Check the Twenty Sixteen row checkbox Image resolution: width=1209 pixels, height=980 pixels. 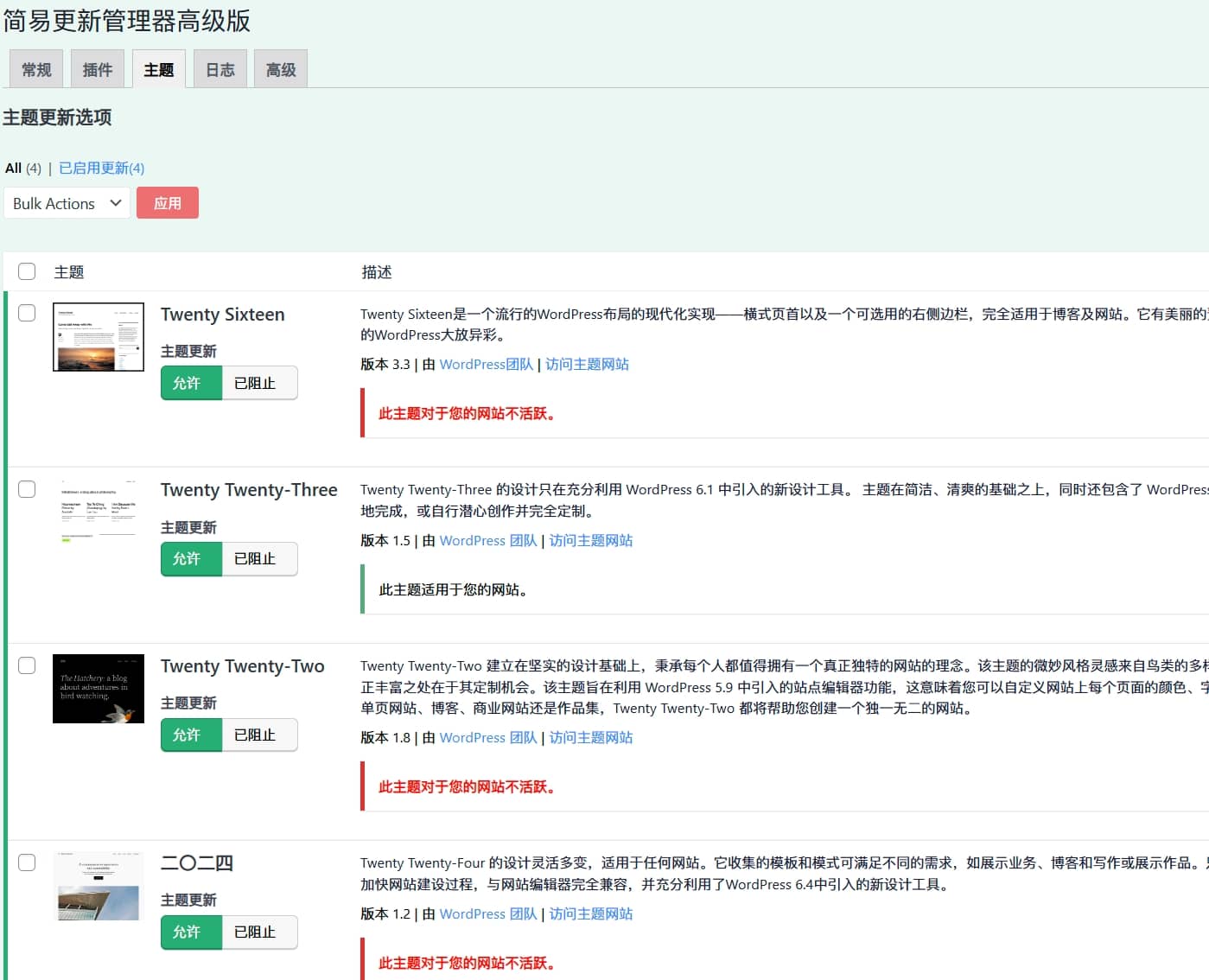[27, 313]
